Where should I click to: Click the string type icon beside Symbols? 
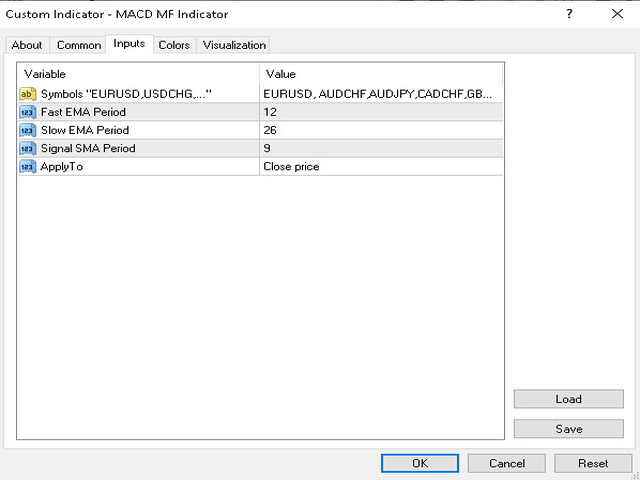click(27, 94)
